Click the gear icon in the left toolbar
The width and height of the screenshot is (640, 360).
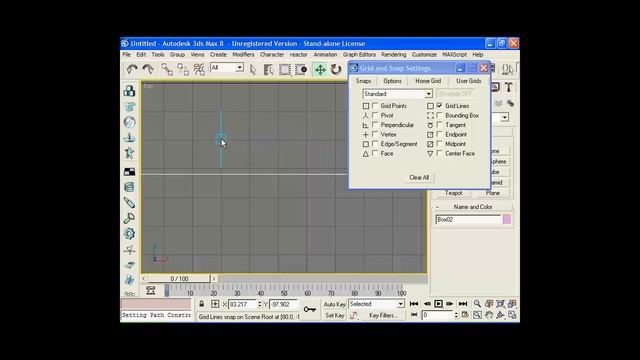129,233
